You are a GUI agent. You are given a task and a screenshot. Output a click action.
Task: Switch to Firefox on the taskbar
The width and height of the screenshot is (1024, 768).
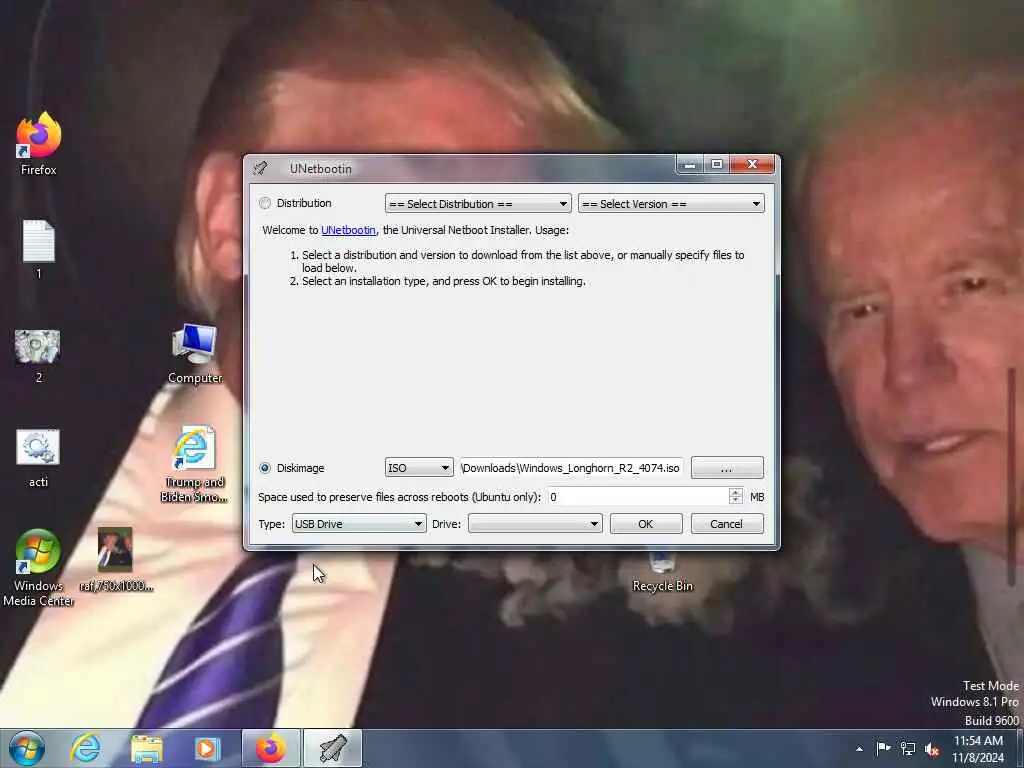[x=270, y=748]
